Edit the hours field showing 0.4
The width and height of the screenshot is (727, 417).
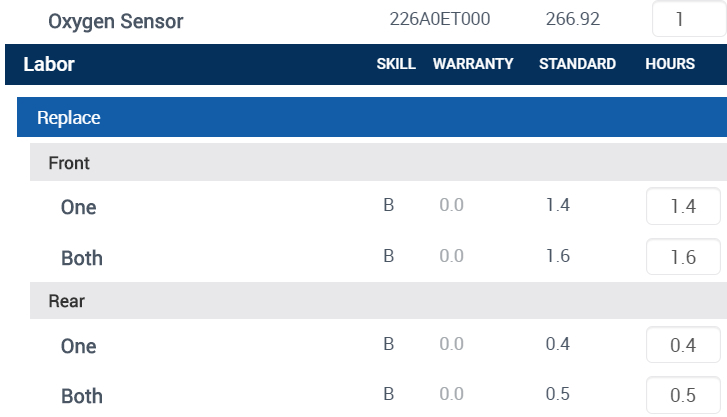point(683,346)
